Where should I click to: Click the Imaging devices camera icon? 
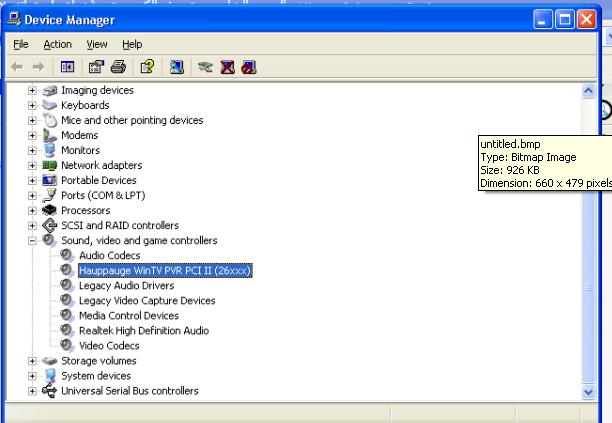click(50, 90)
